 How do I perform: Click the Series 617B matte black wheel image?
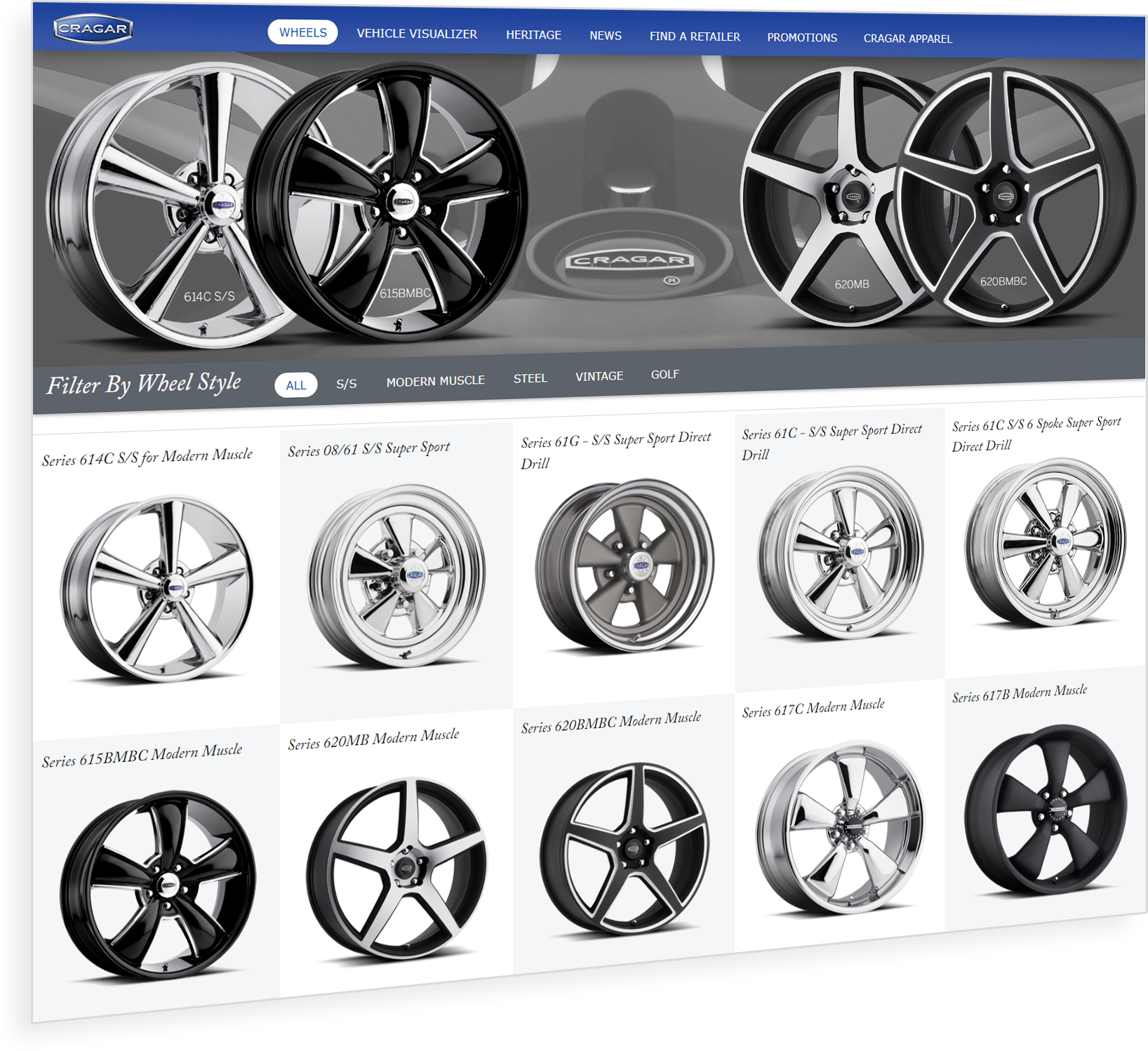click(x=1046, y=810)
